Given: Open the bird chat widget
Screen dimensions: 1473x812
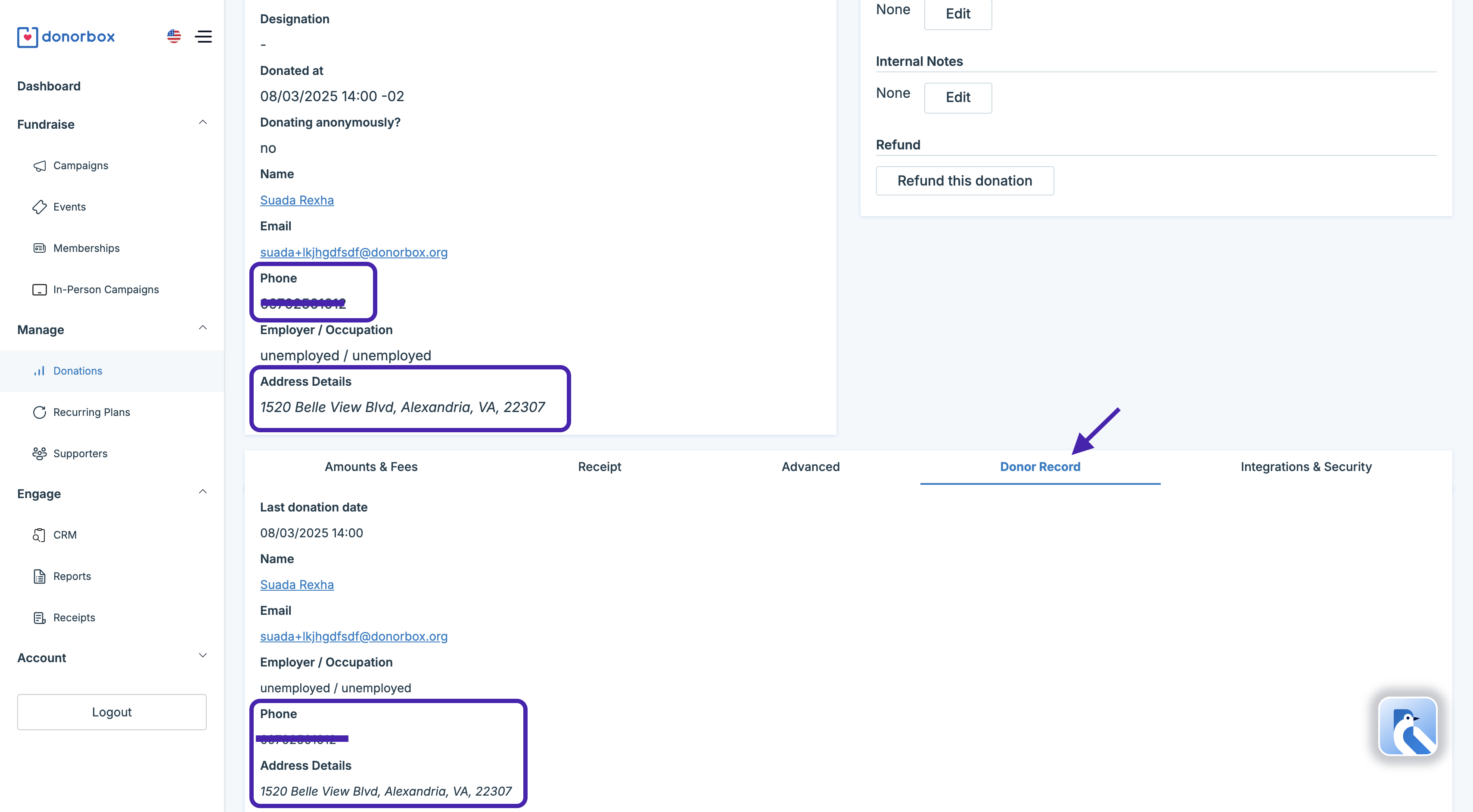Looking at the screenshot, I should 1407,726.
